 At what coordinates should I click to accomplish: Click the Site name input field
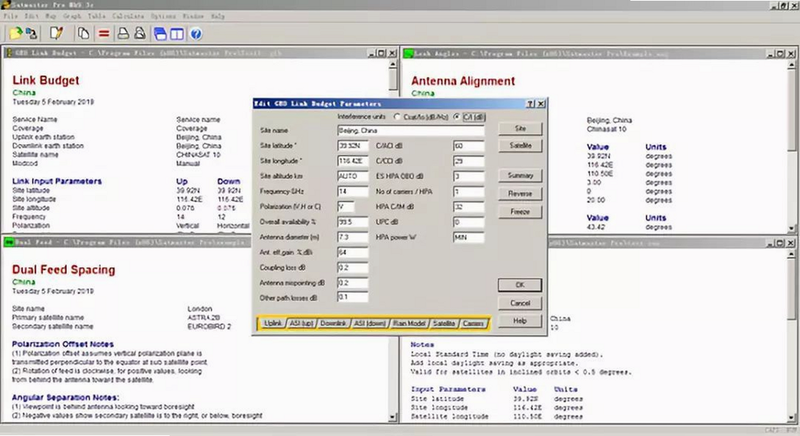411,131
